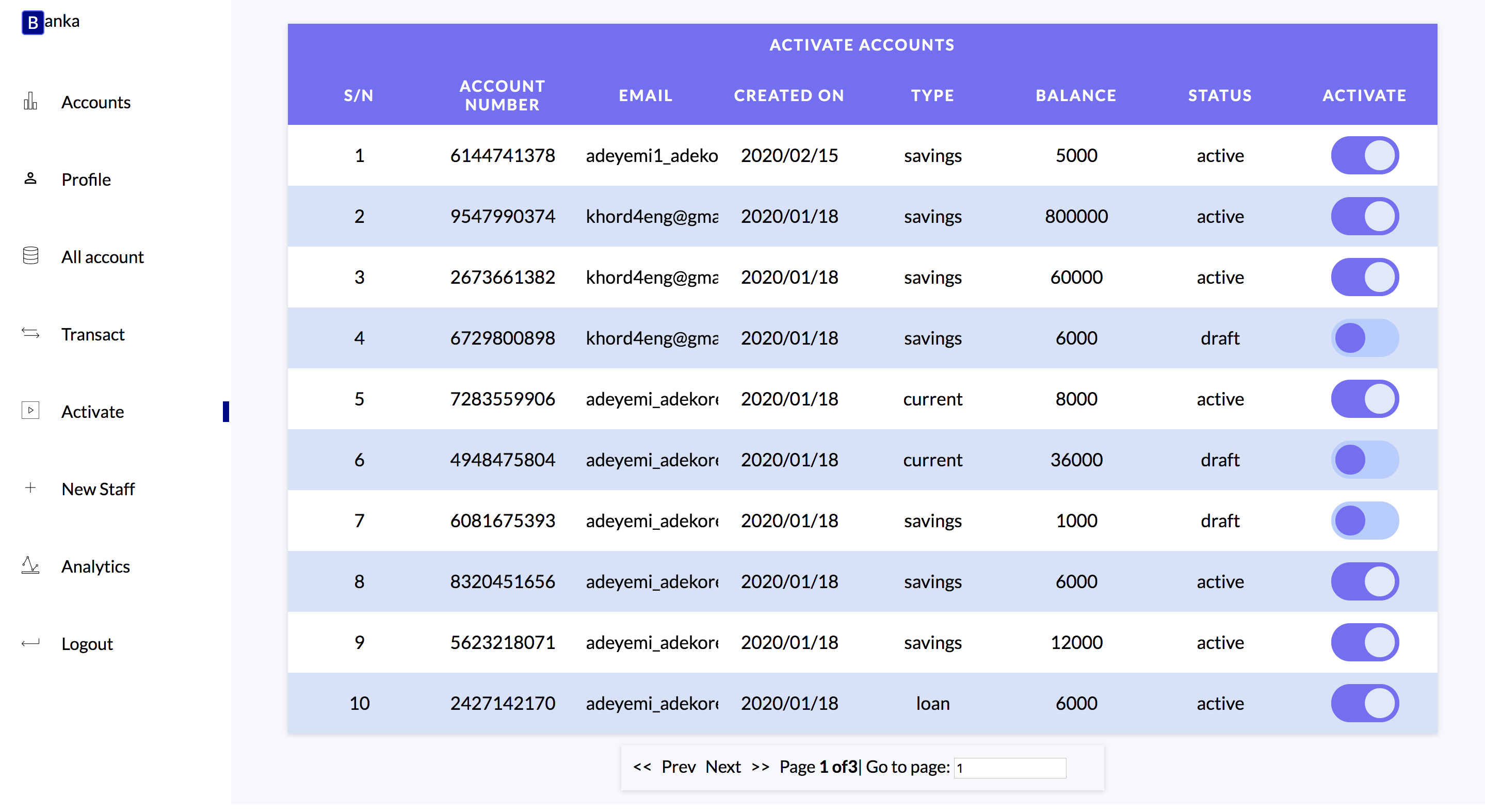This screenshot has height=812, width=1485.
Task: Open the Accounts section in sidebar
Action: tap(95, 102)
